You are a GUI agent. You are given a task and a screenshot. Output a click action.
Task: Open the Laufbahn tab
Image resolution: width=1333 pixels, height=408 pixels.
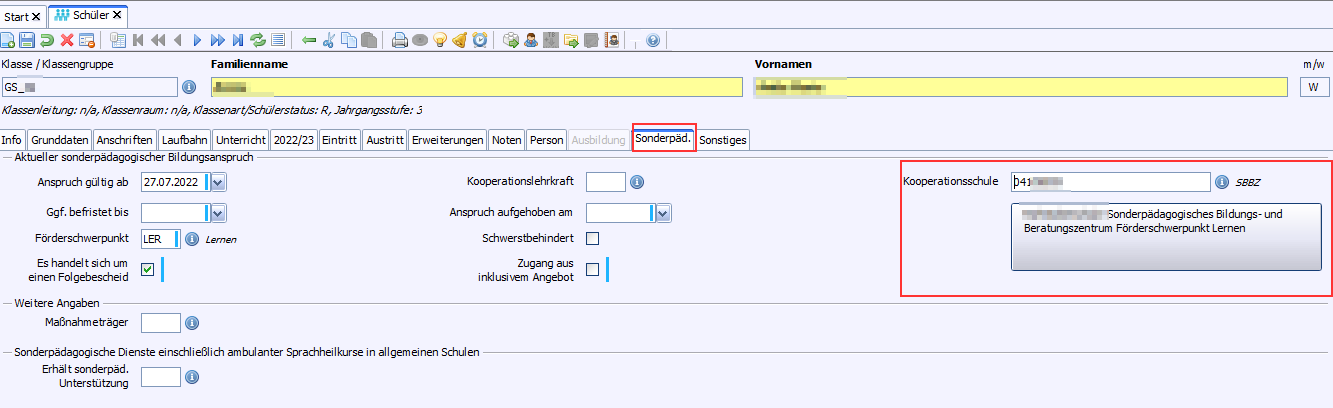(184, 140)
